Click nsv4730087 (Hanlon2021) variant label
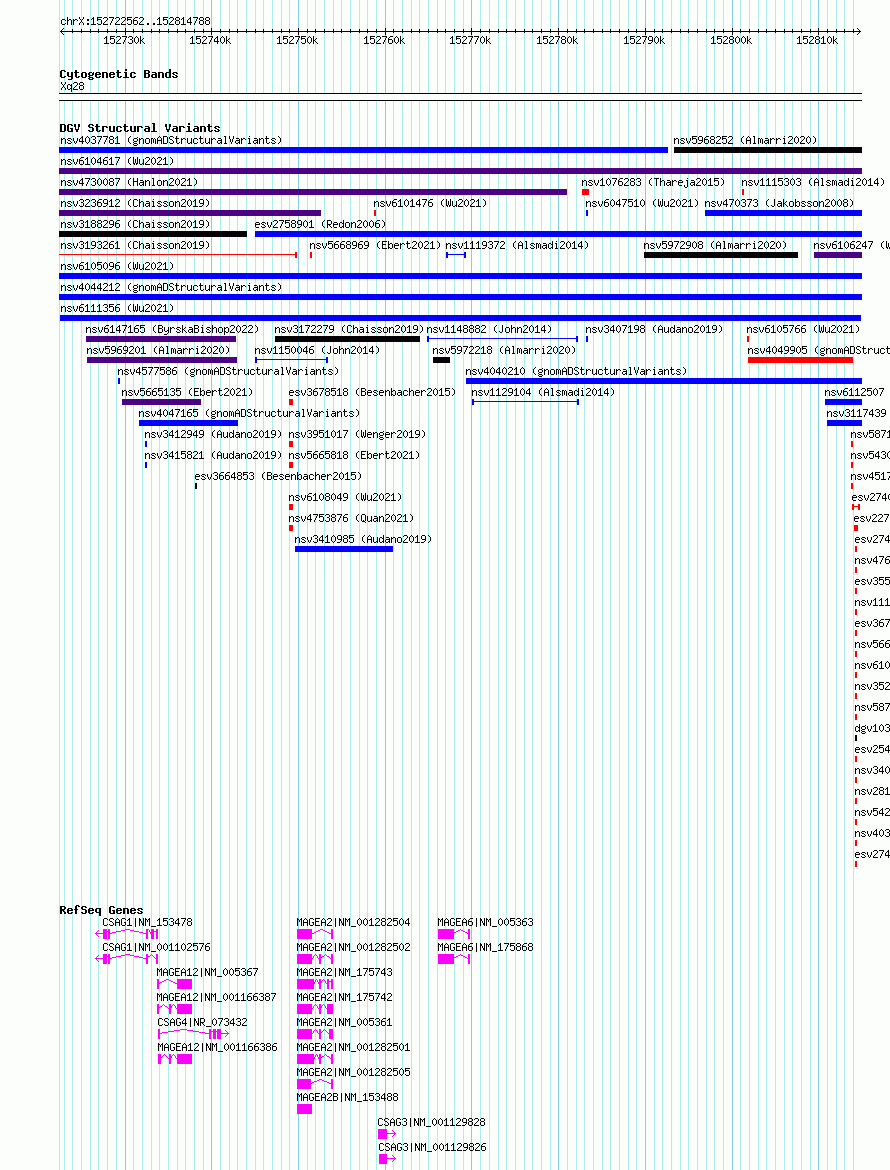890x1170 pixels. [128, 182]
